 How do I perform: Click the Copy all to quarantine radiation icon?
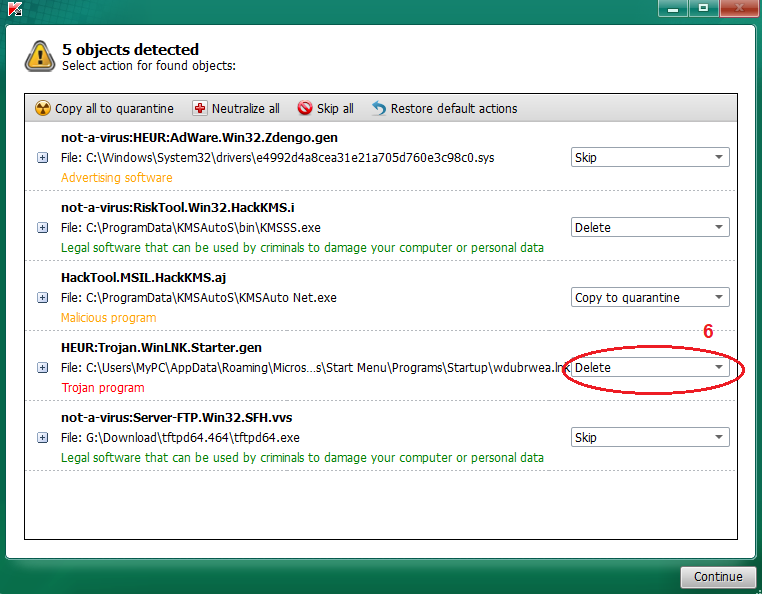tap(42, 108)
